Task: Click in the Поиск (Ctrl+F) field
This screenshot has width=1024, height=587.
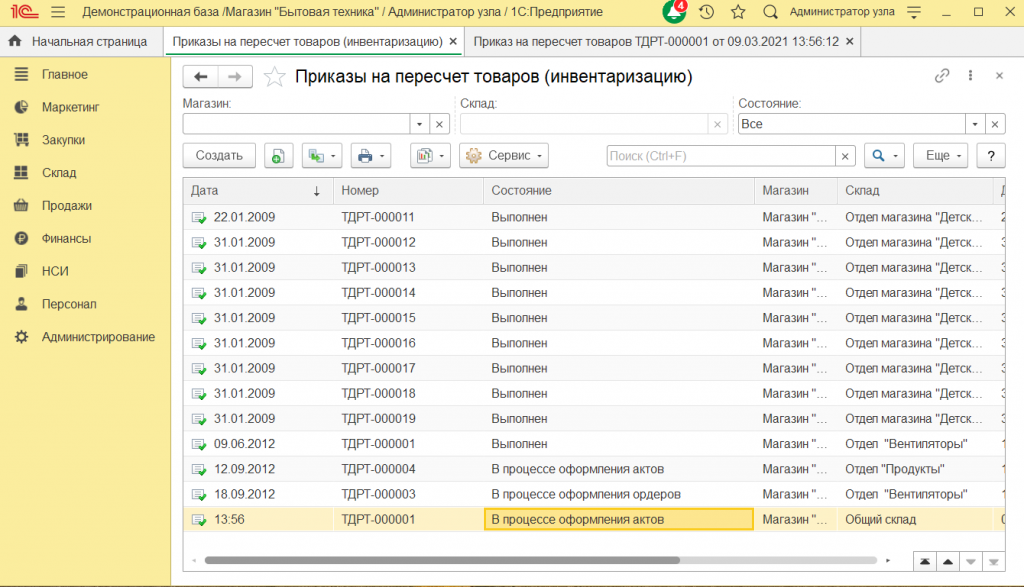Action: coord(721,156)
